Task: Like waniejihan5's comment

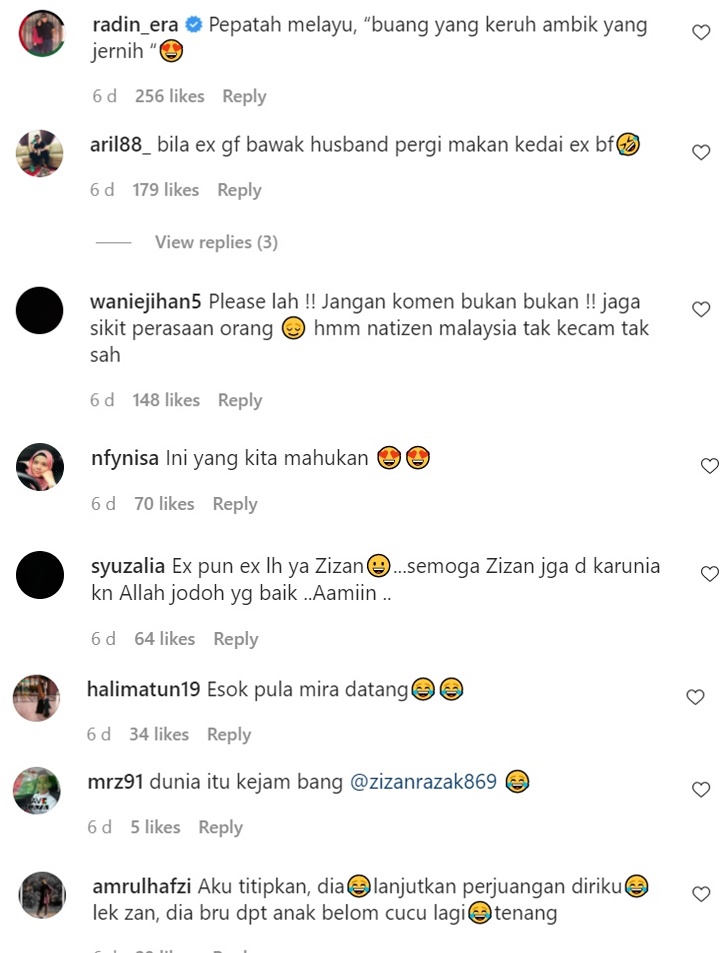Action: coord(701,309)
